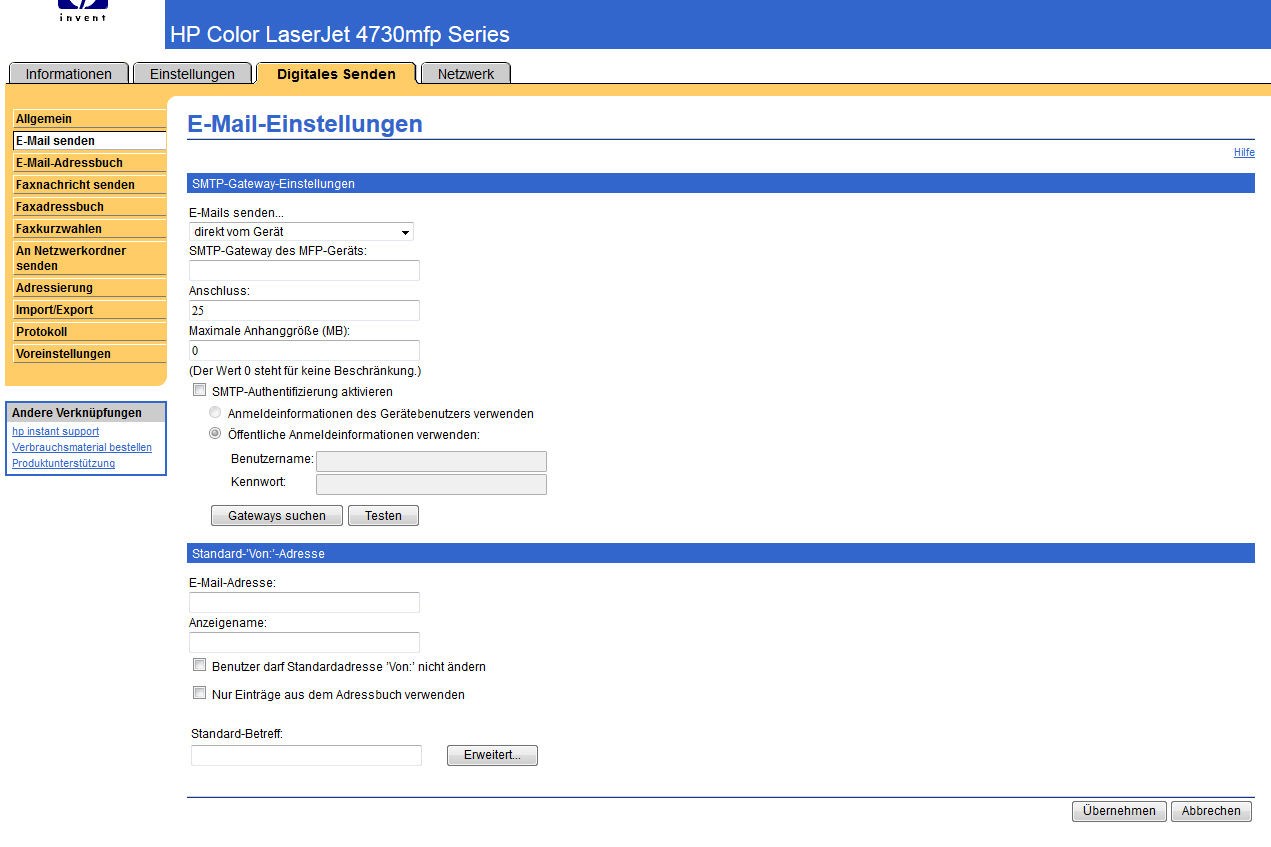Go to the Netzwerk tab

point(466,74)
